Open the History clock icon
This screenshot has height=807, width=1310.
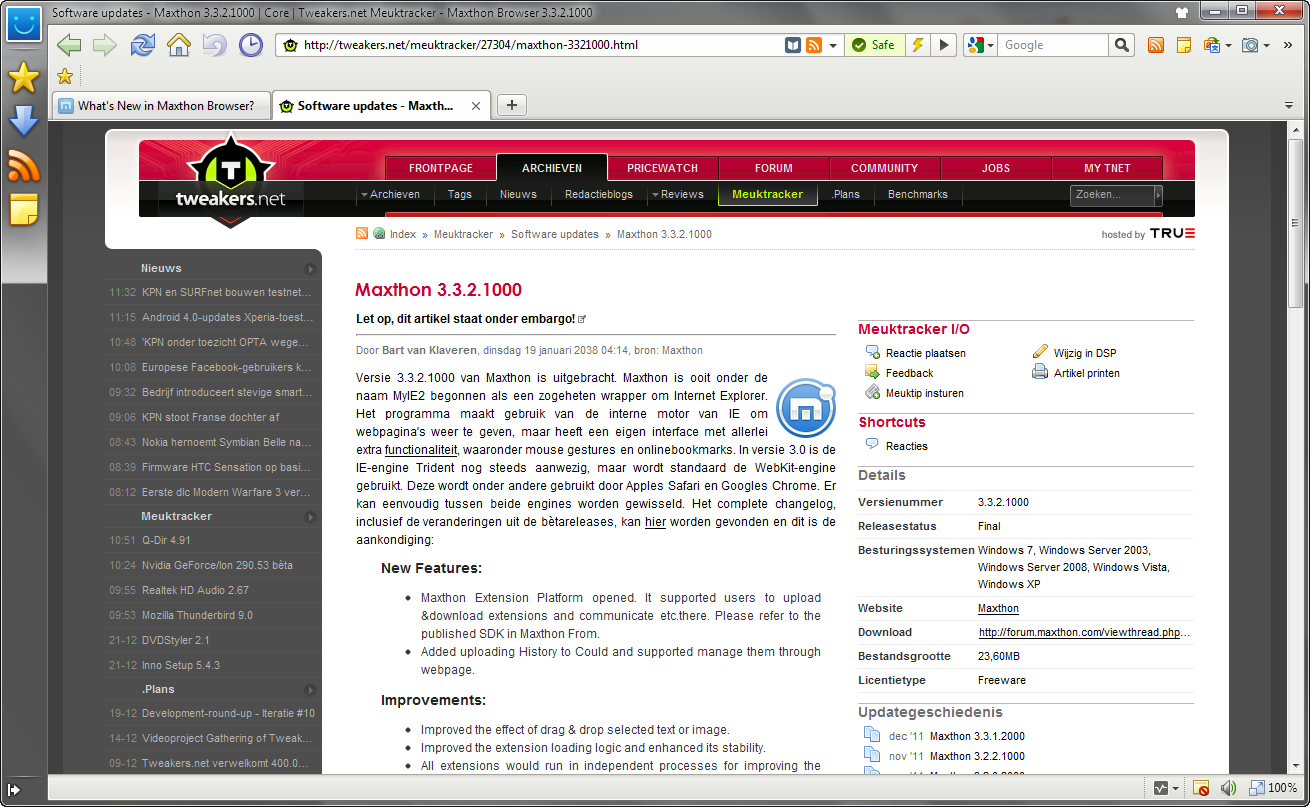[x=250, y=45]
